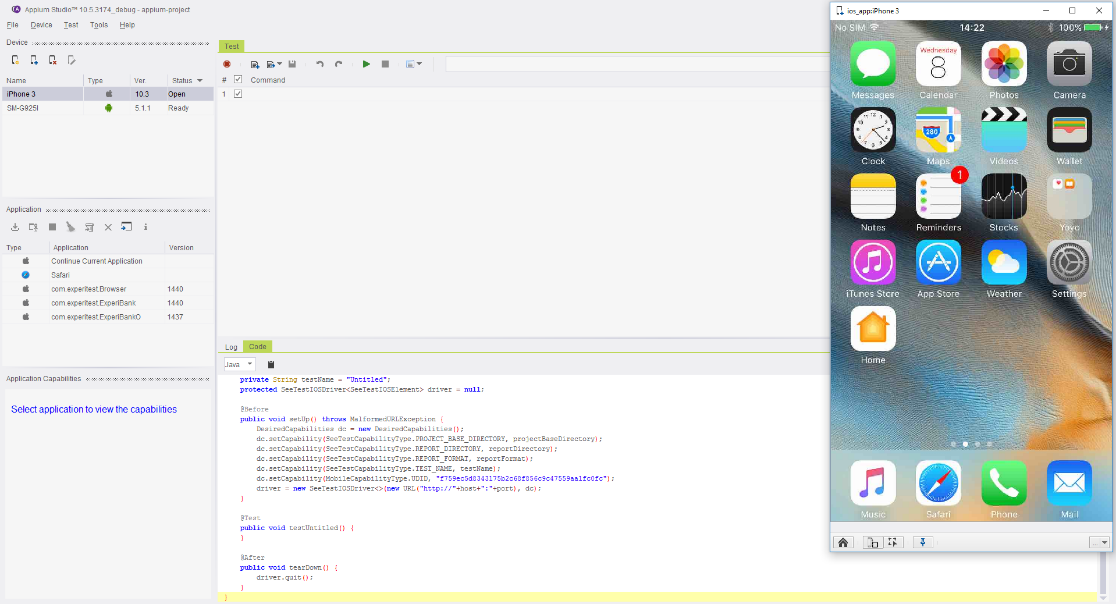1116x604 pixels.
Task: Expand the Status column sort arrow
Action: coord(199,80)
